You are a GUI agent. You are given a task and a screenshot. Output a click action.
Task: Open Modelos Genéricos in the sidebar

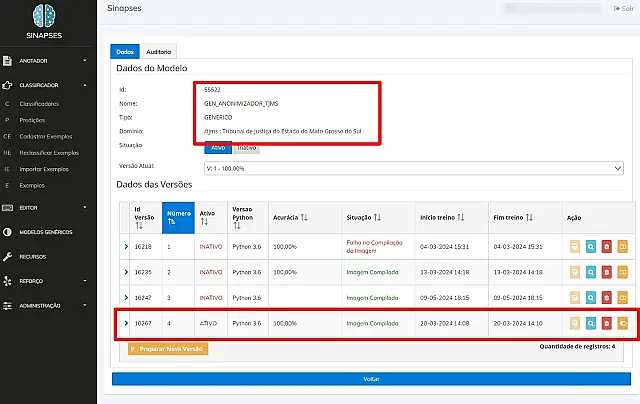[44, 232]
